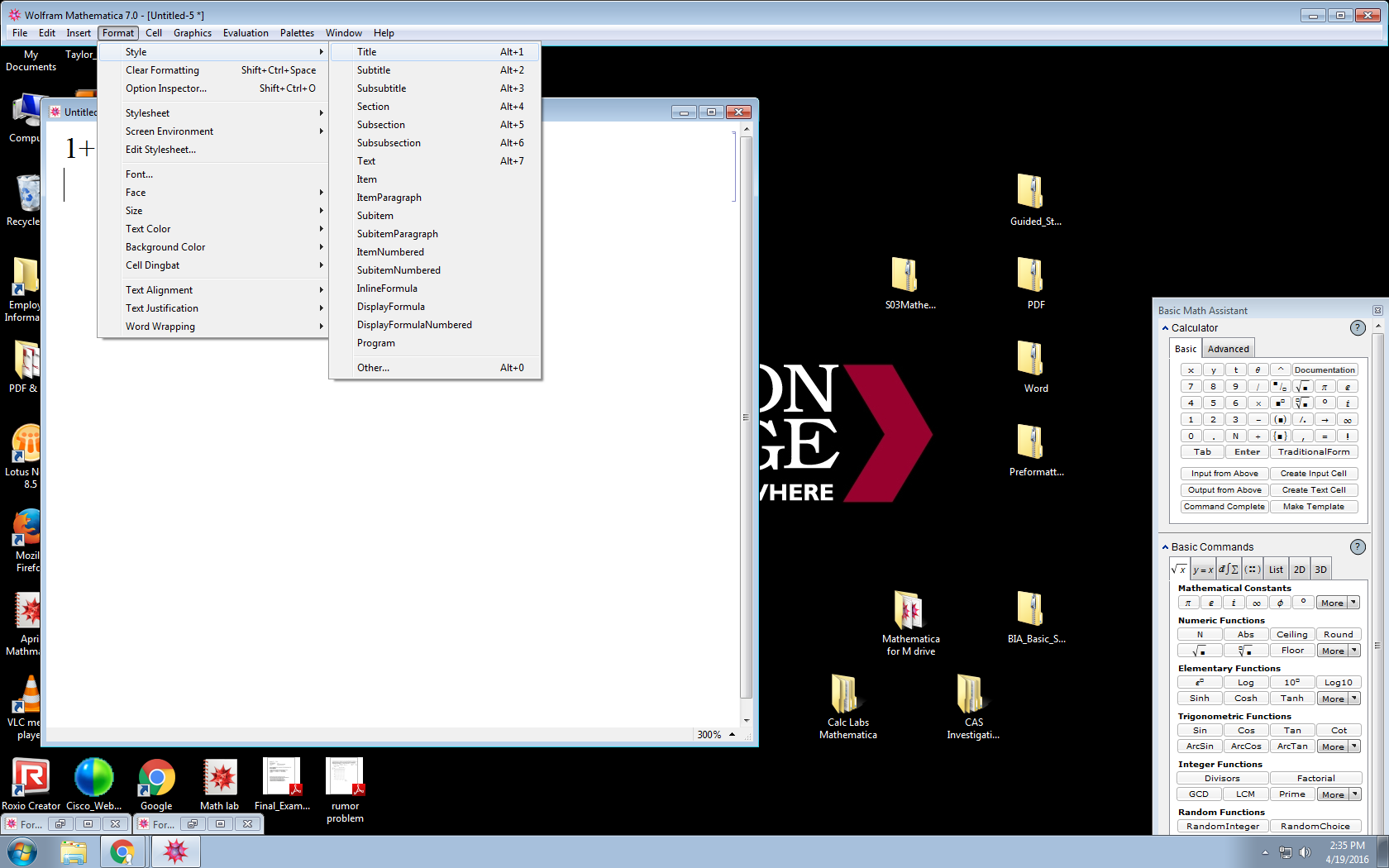Insert superscript power template in Calculator
Image resolution: width=1389 pixels, height=868 pixels.
[1281, 403]
